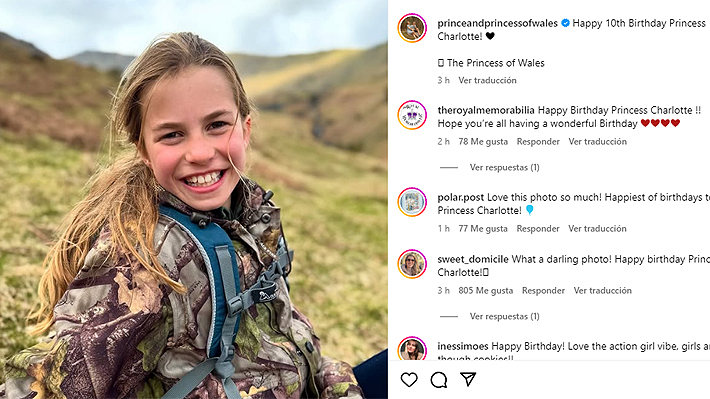Reply to sweet_domicile's comment
710x399 pixels.
click(x=543, y=290)
